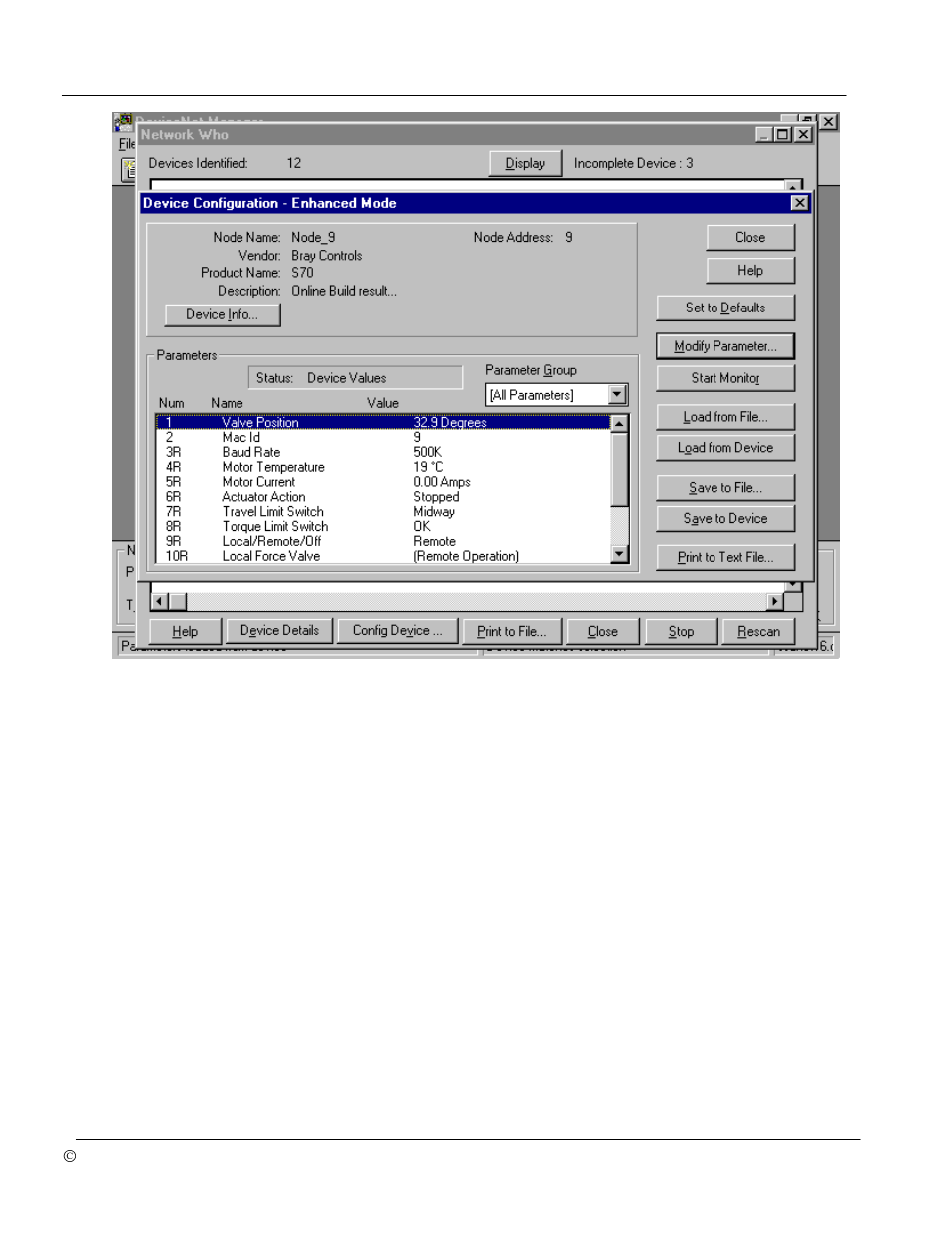
Task: Click parameter list scroll up arrow
Action: 619,424
